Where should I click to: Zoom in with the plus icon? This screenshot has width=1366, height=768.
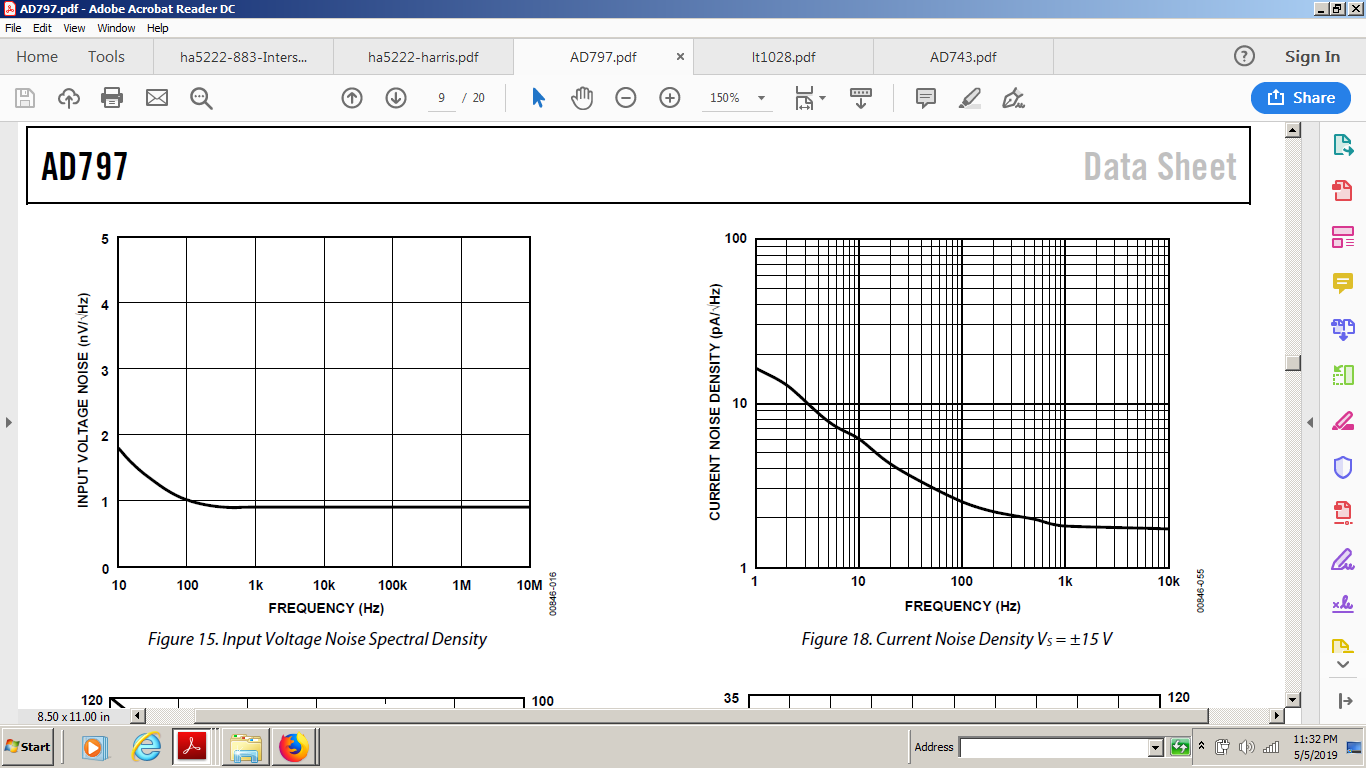pyautogui.click(x=670, y=98)
